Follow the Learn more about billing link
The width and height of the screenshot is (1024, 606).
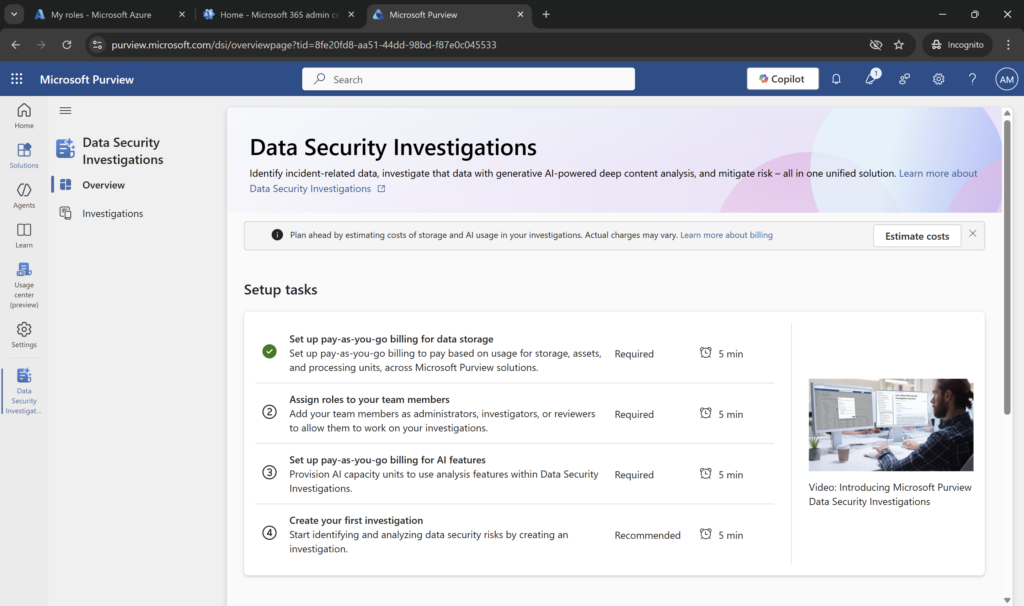726,235
